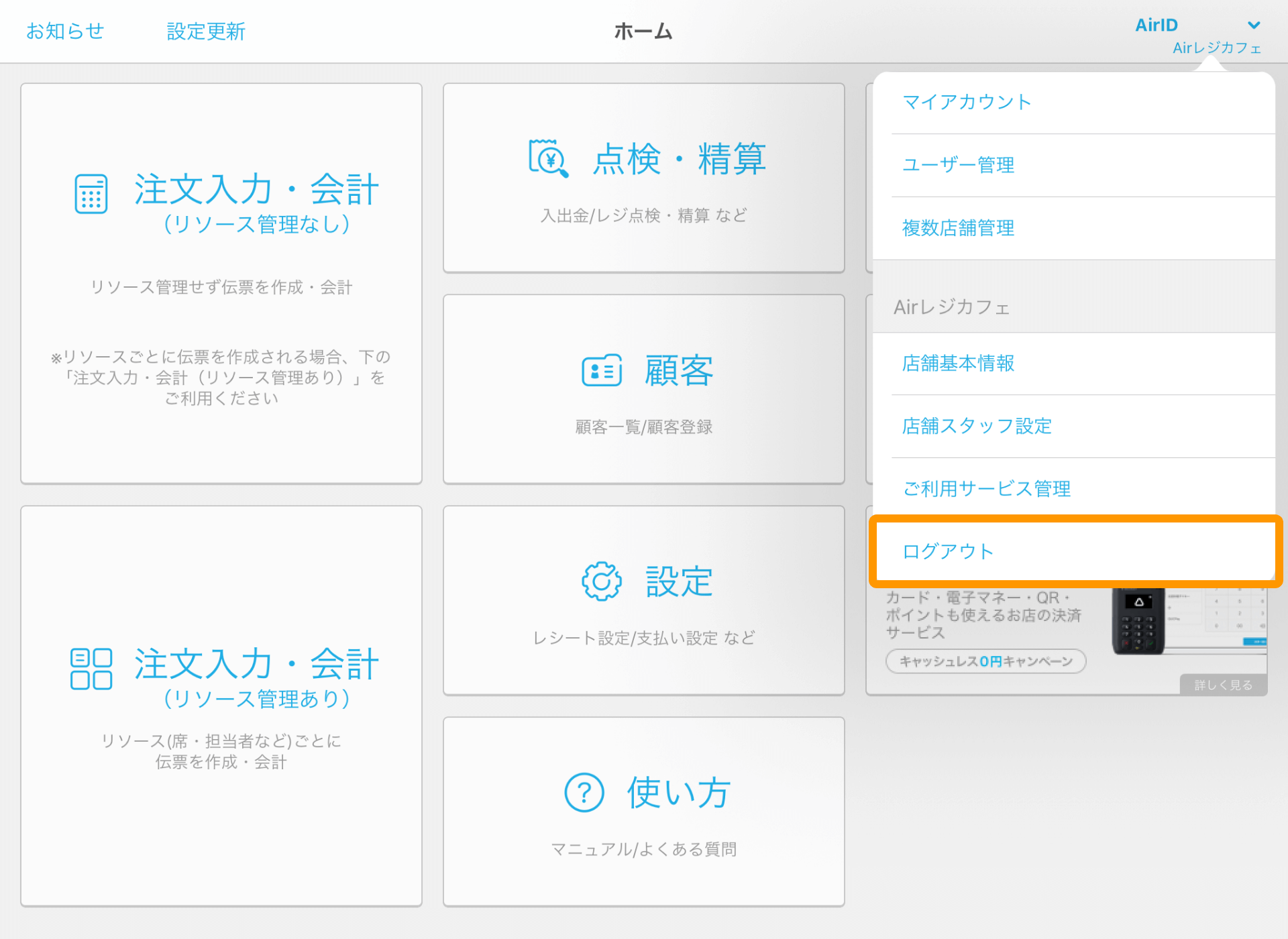Click 顧客一覧/顧客登録 description text
Screen dimensions: 1288x939
[x=643, y=427]
